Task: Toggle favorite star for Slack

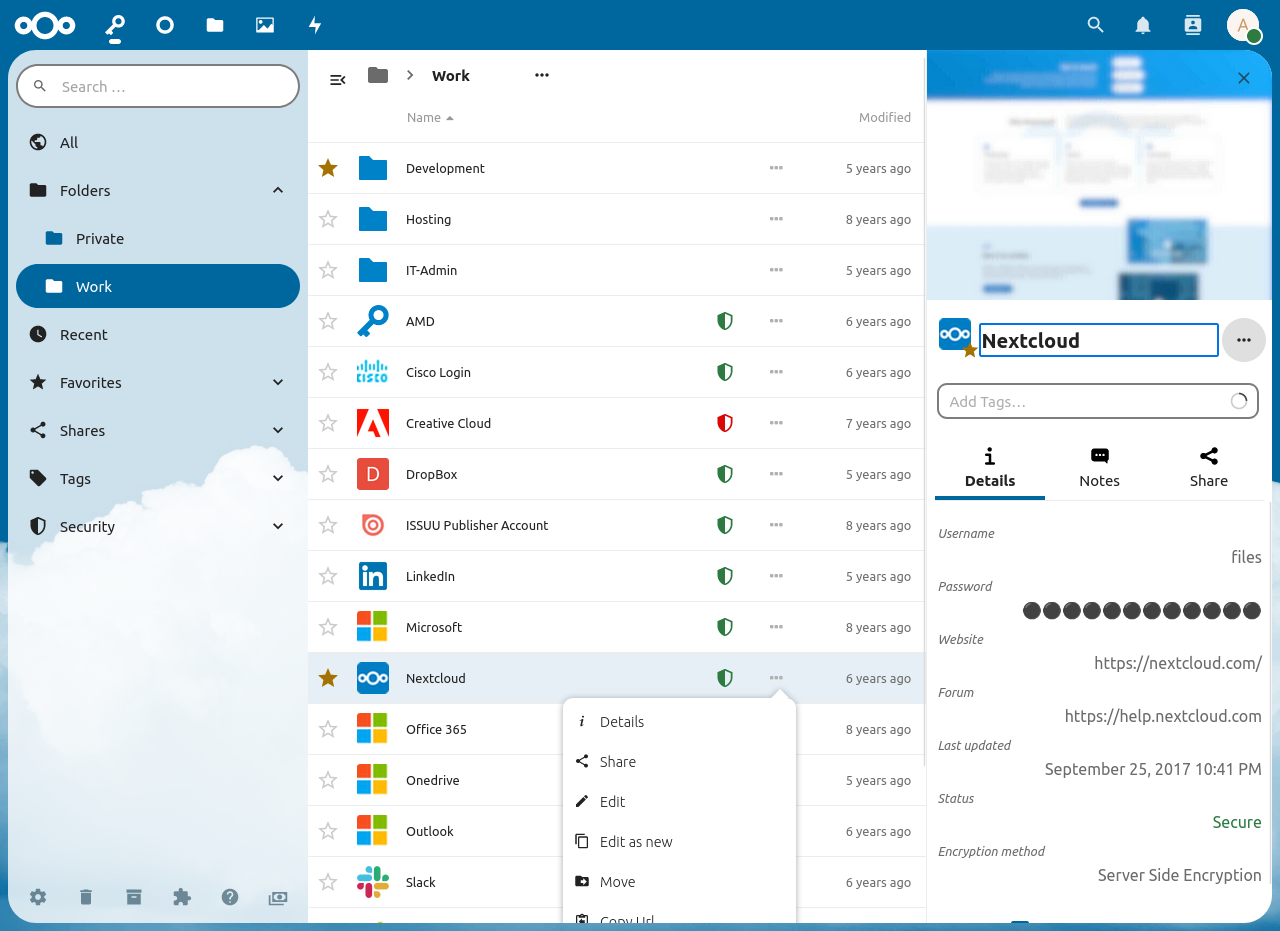Action: pyautogui.click(x=328, y=882)
